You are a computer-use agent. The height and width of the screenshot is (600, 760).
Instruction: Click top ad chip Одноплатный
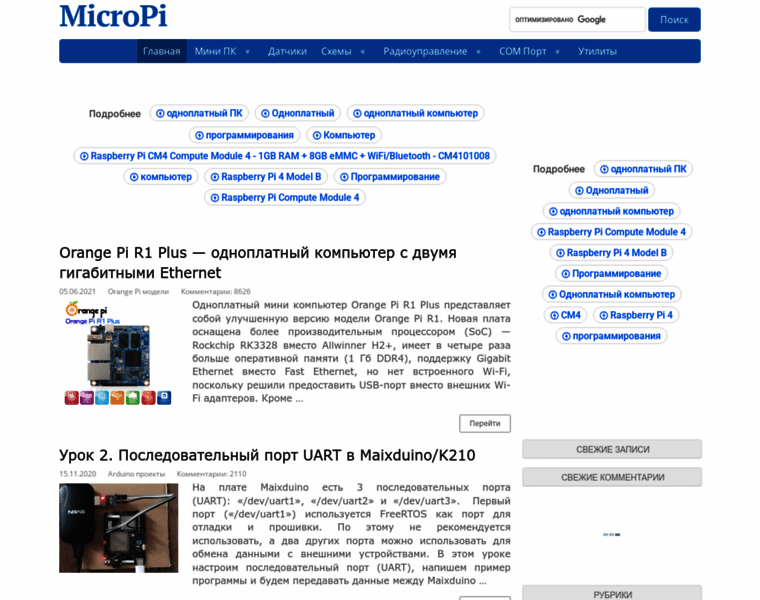coord(298,113)
